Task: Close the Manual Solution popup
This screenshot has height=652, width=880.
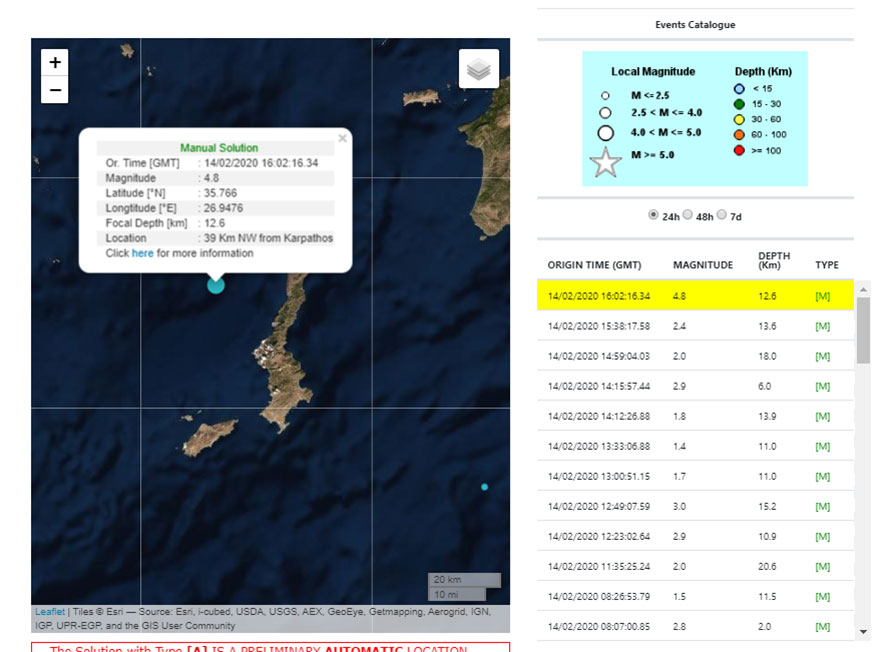Action: pos(342,138)
